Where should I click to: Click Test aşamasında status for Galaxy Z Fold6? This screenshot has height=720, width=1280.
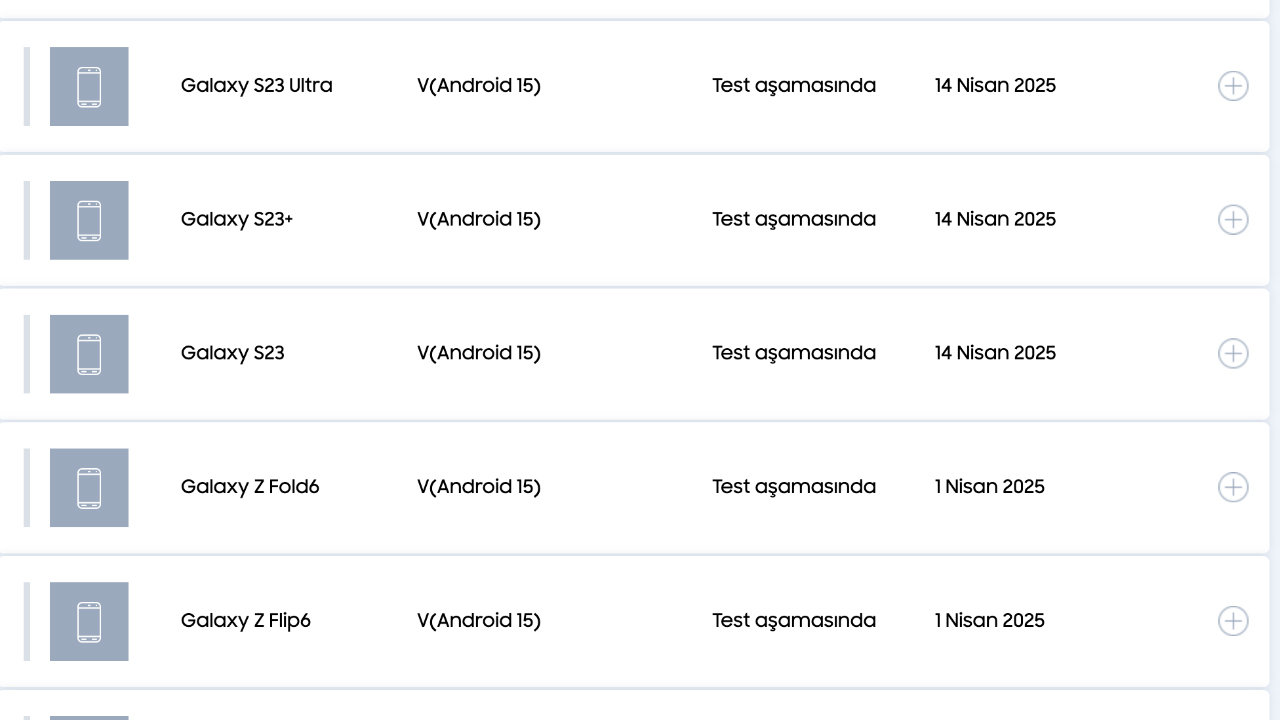pos(794,487)
